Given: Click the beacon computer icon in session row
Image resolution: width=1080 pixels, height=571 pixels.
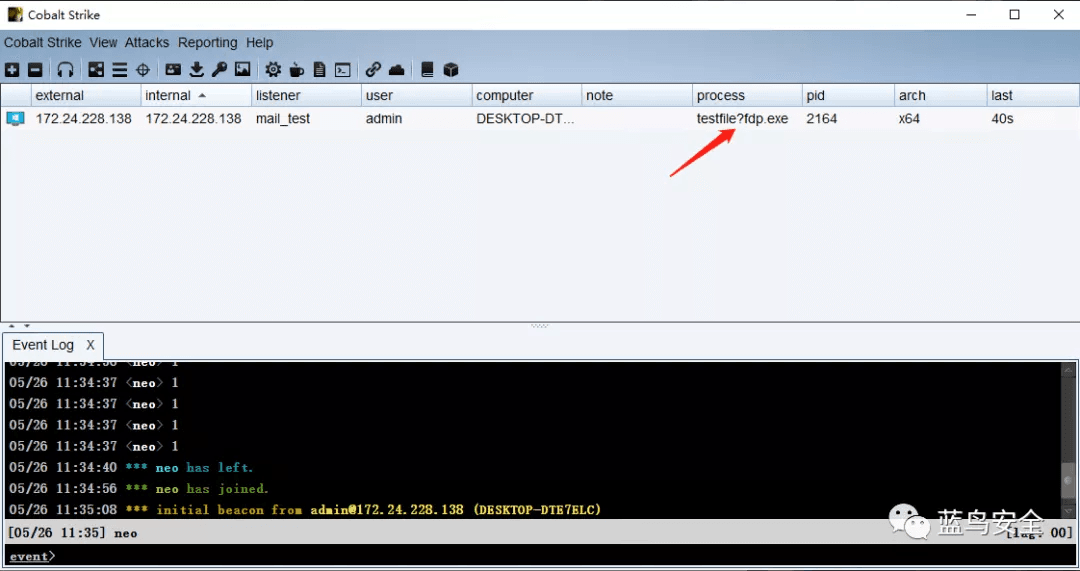Looking at the screenshot, I should pos(15,118).
